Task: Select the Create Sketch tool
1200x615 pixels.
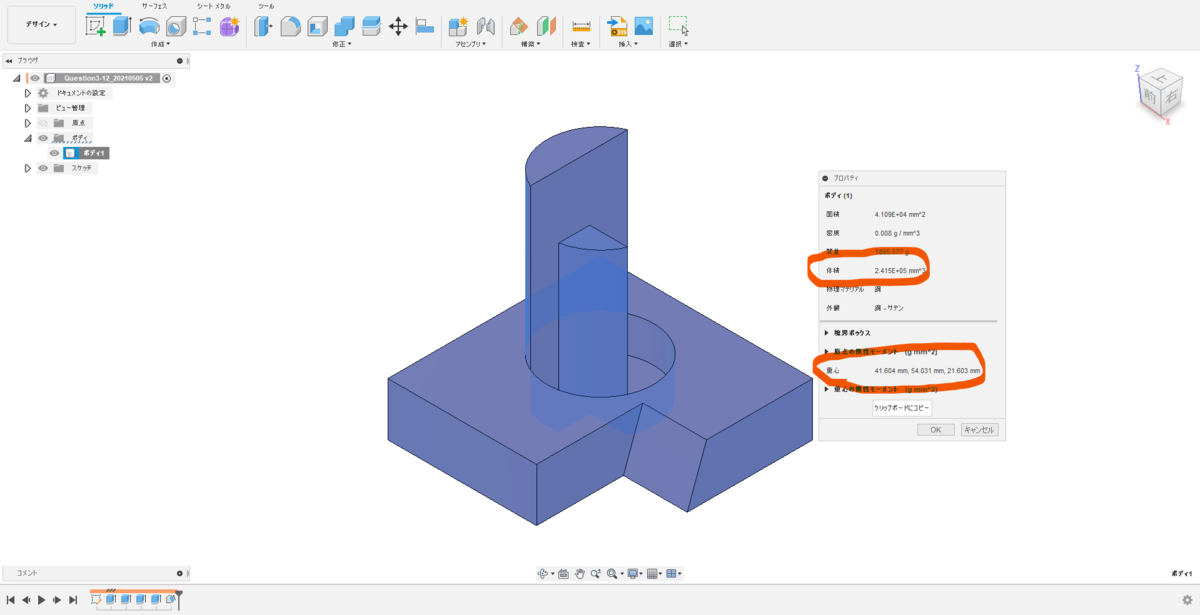Action: [96, 27]
